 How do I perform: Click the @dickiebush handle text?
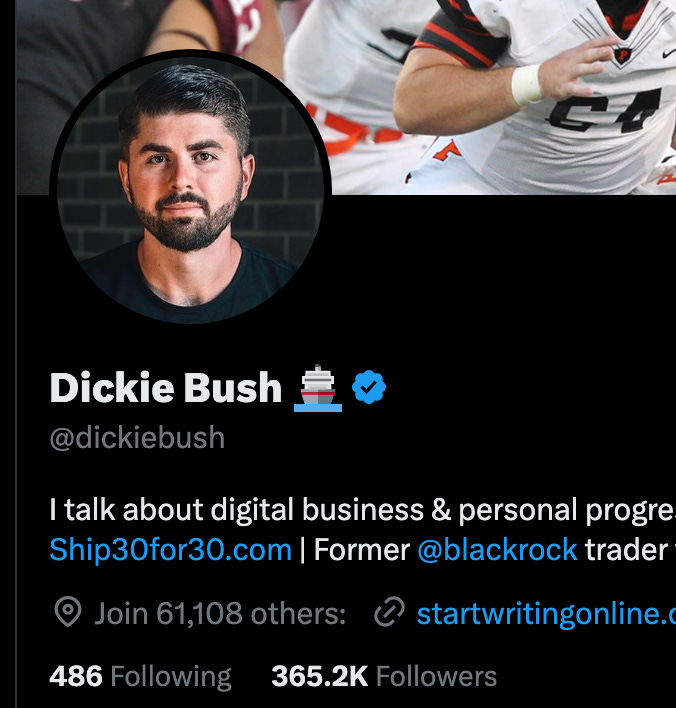point(137,438)
